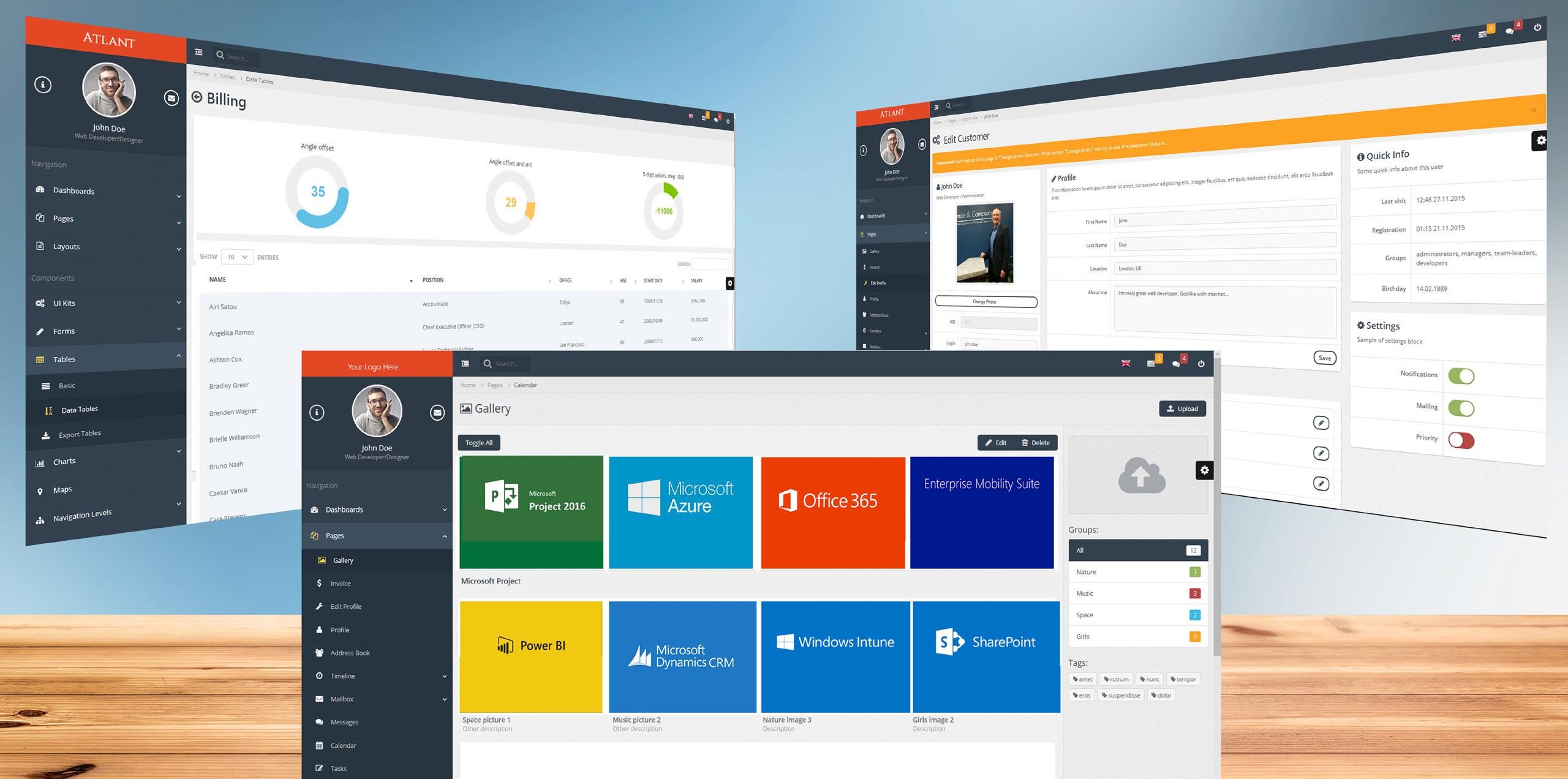The height and width of the screenshot is (779, 1568).
Task: Open mail icon beside avatar in Billing window
Action: click(x=171, y=97)
